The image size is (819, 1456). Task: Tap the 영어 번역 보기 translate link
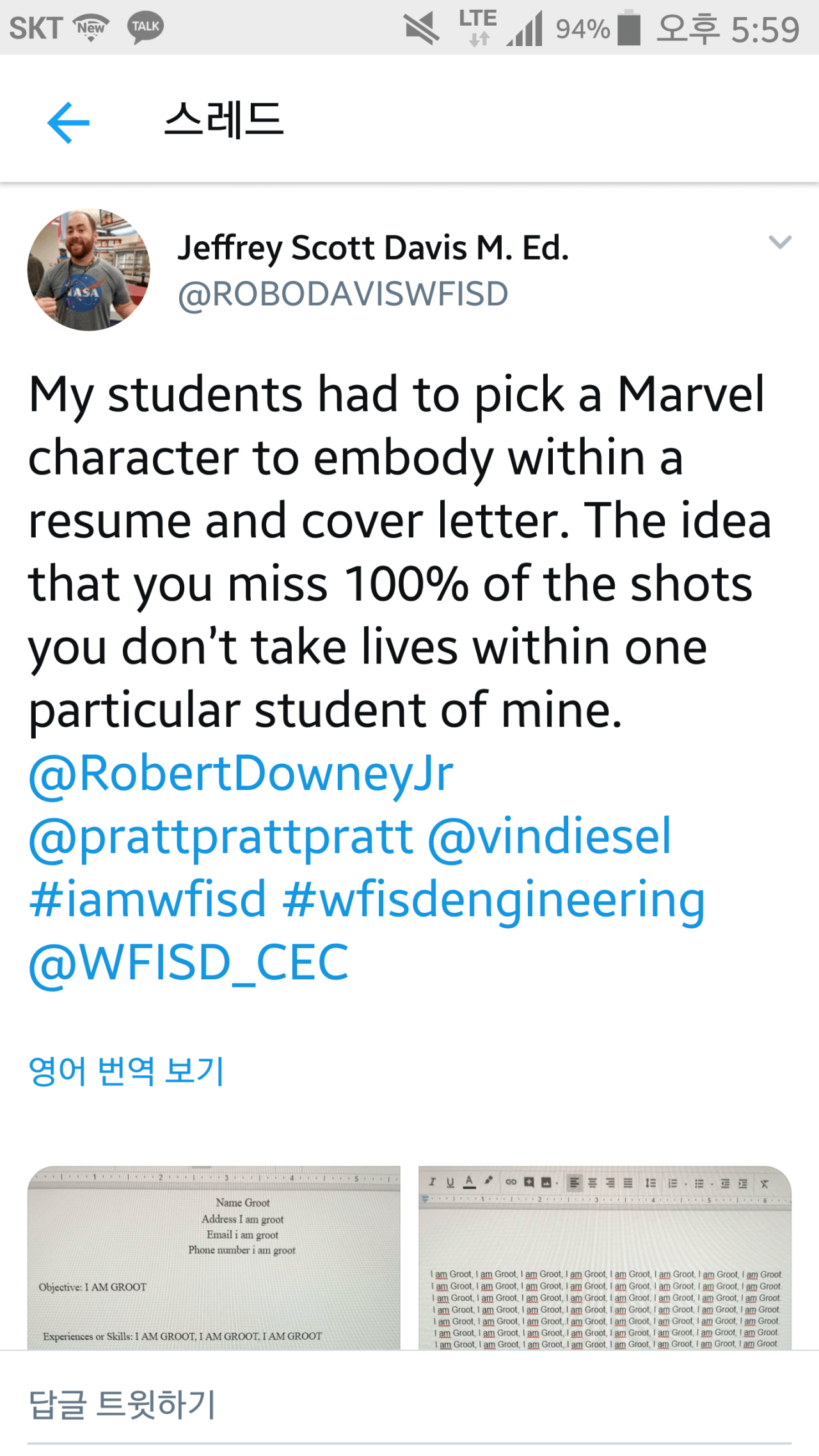(127, 1071)
